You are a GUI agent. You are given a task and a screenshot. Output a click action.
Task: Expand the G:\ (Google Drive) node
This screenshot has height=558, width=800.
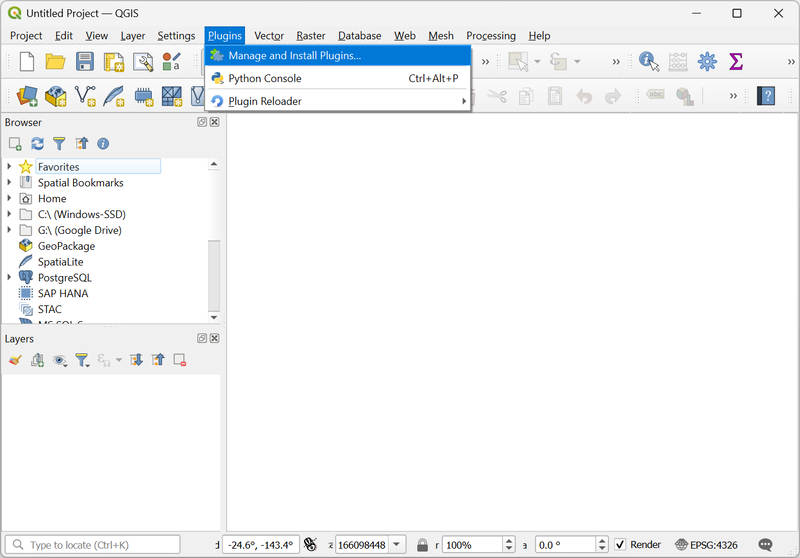[x=9, y=230]
